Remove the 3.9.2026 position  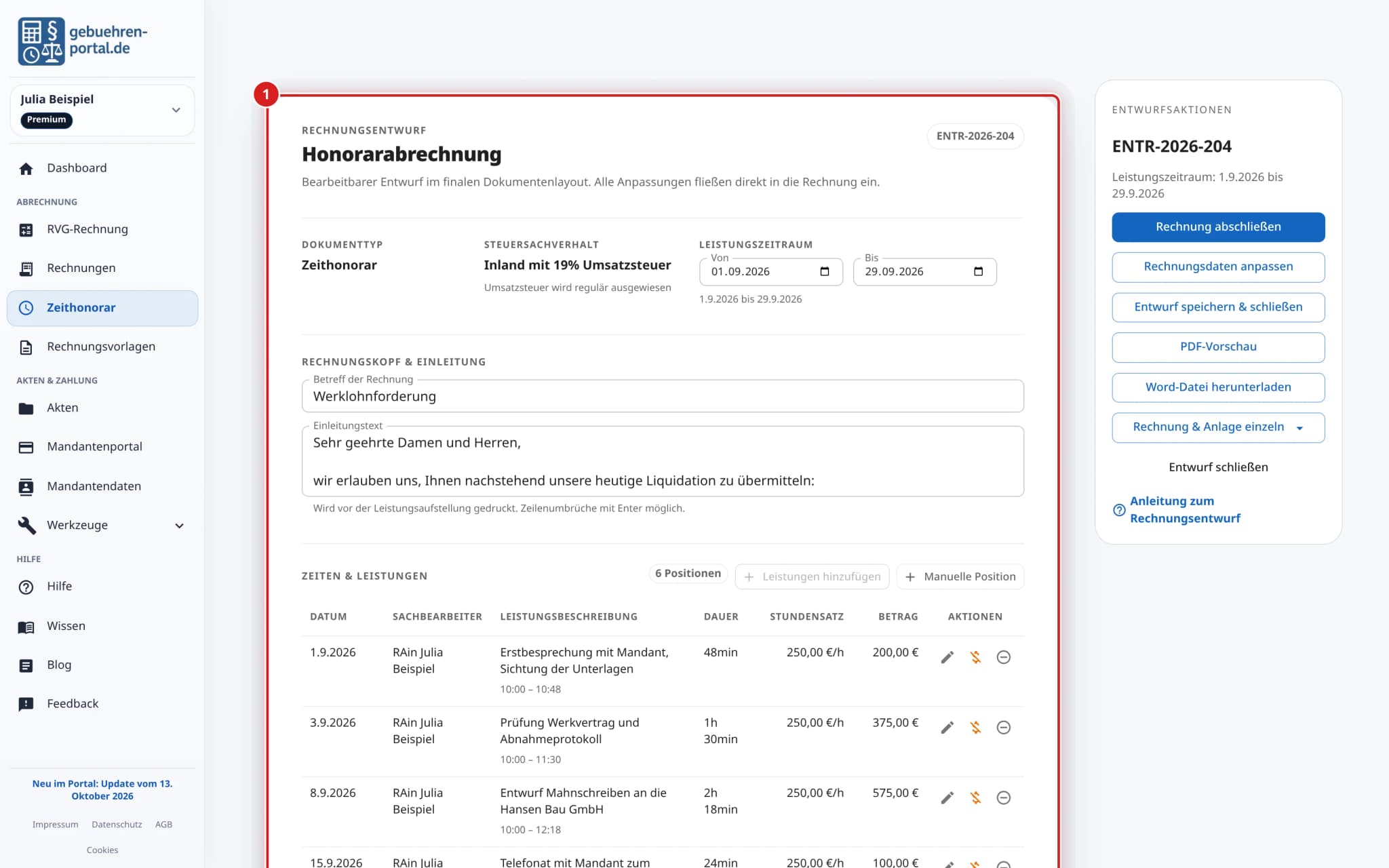(x=1004, y=728)
